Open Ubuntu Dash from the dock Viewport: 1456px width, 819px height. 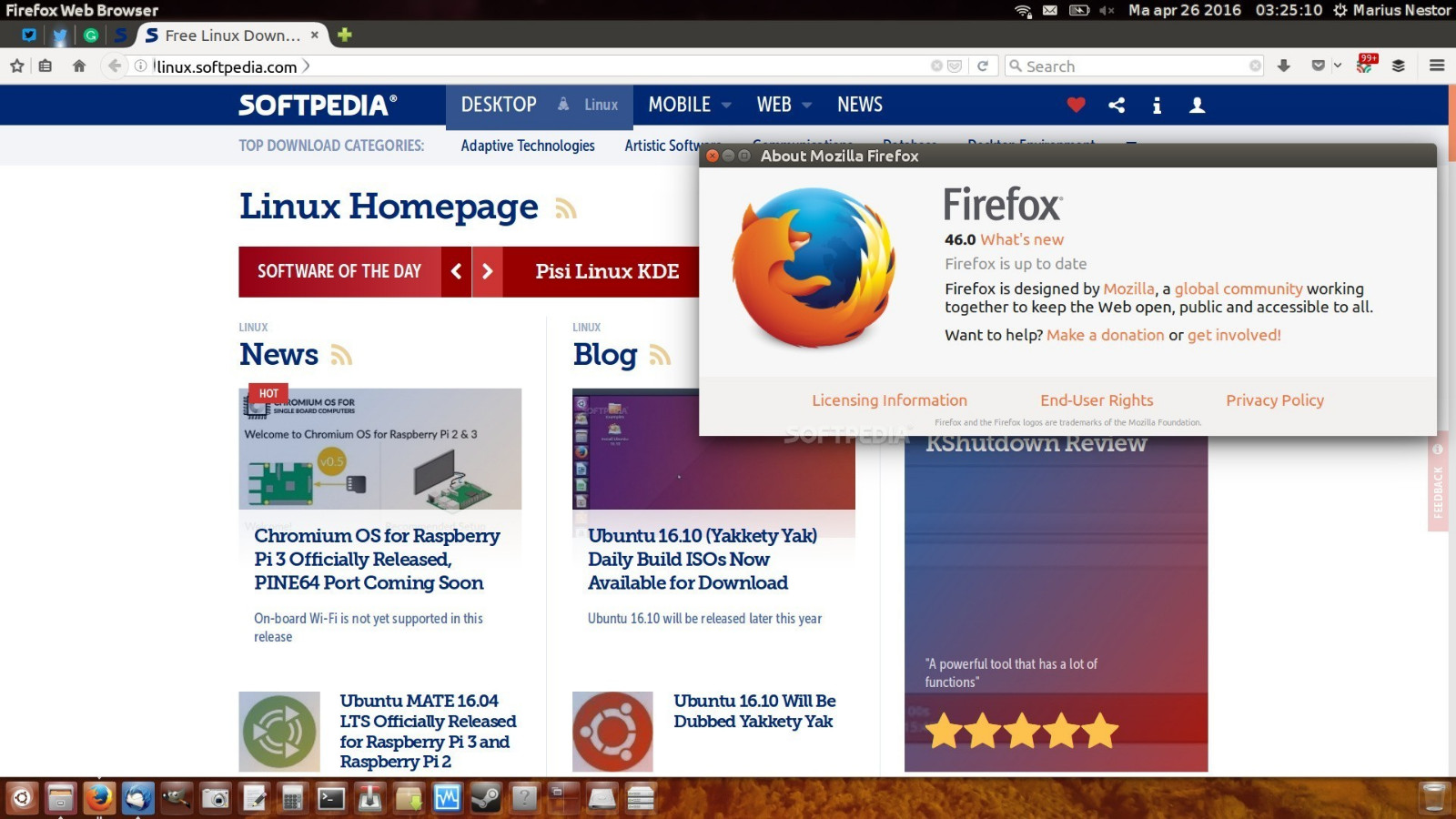[22, 799]
